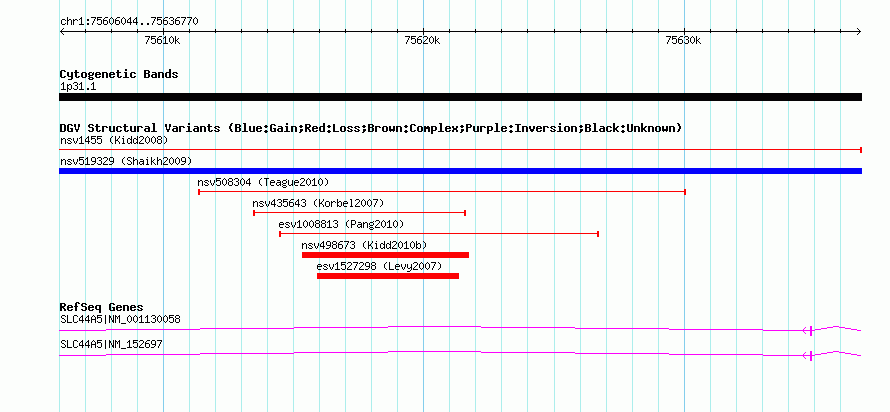Click the nsv498673 (Kidd2010b) label

(x=364, y=245)
